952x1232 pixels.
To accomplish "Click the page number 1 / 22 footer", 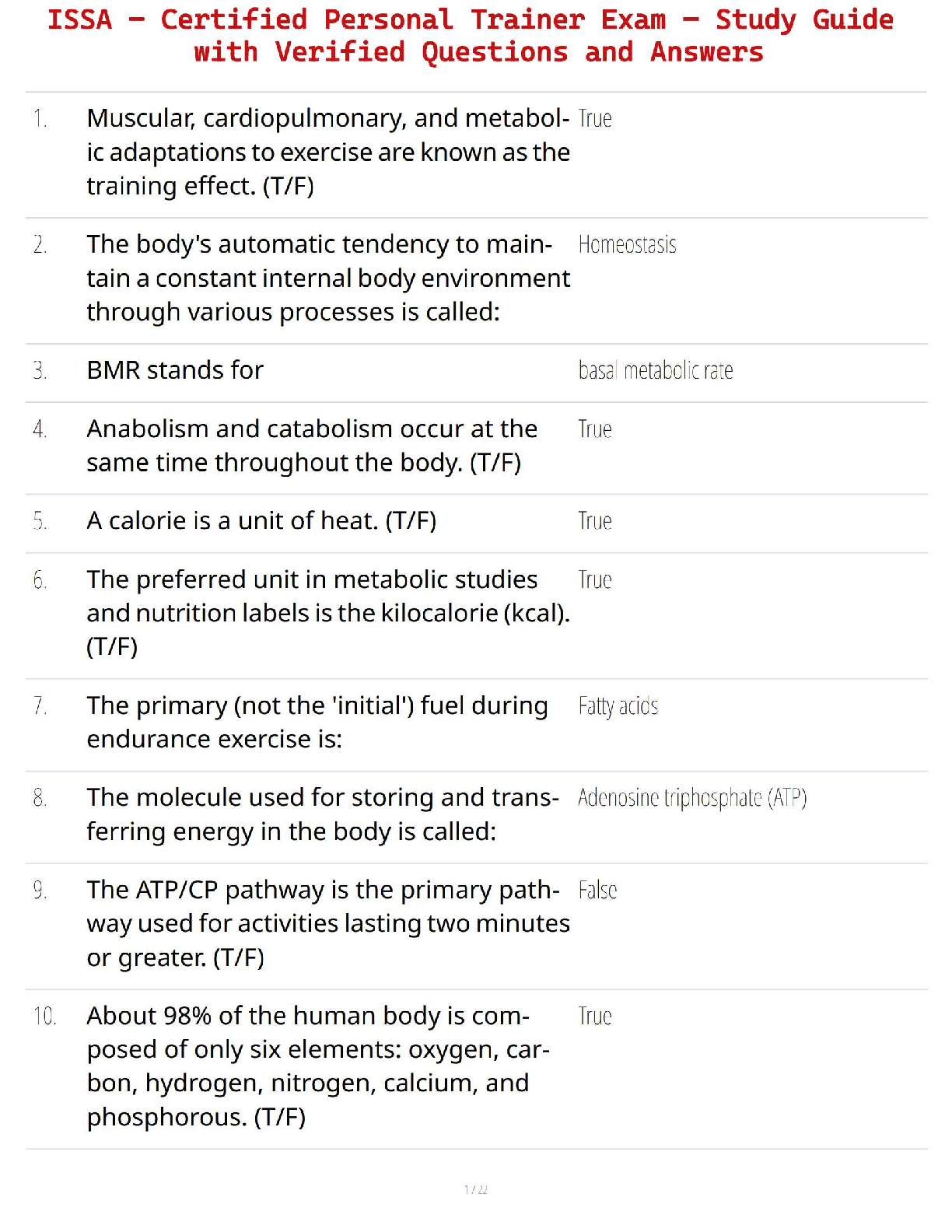I will point(475,1189).
